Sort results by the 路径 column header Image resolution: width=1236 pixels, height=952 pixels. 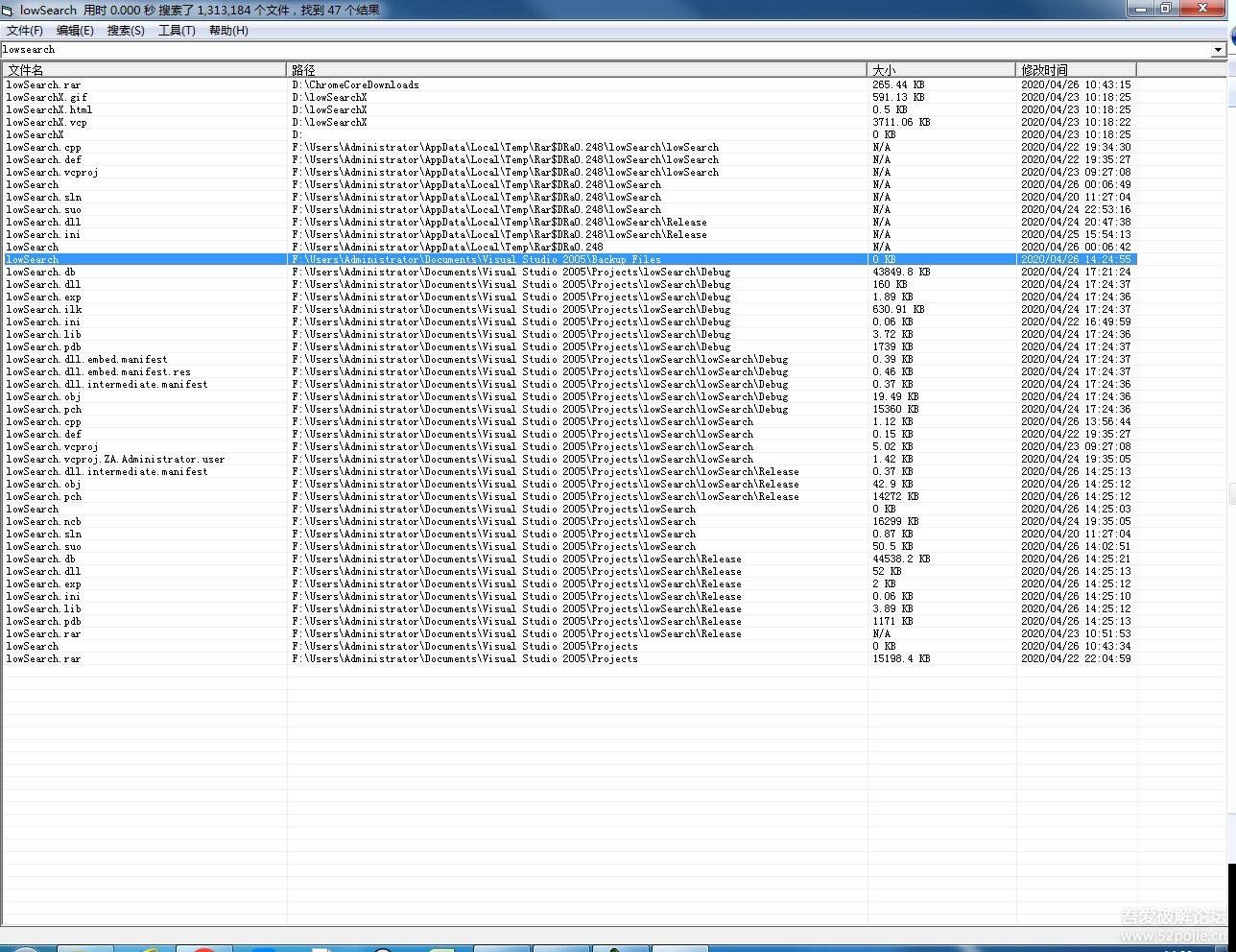tap(577, 70)
